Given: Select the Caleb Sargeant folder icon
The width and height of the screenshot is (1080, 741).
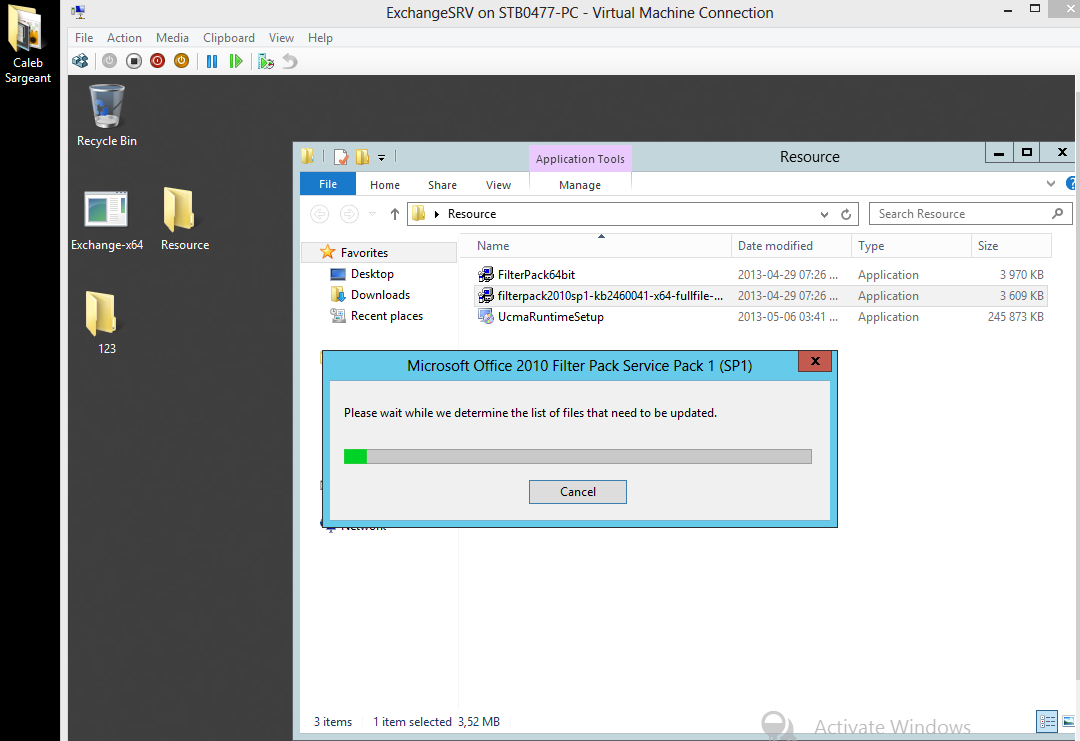Looking at the screenshot, I should pos(28,44).
